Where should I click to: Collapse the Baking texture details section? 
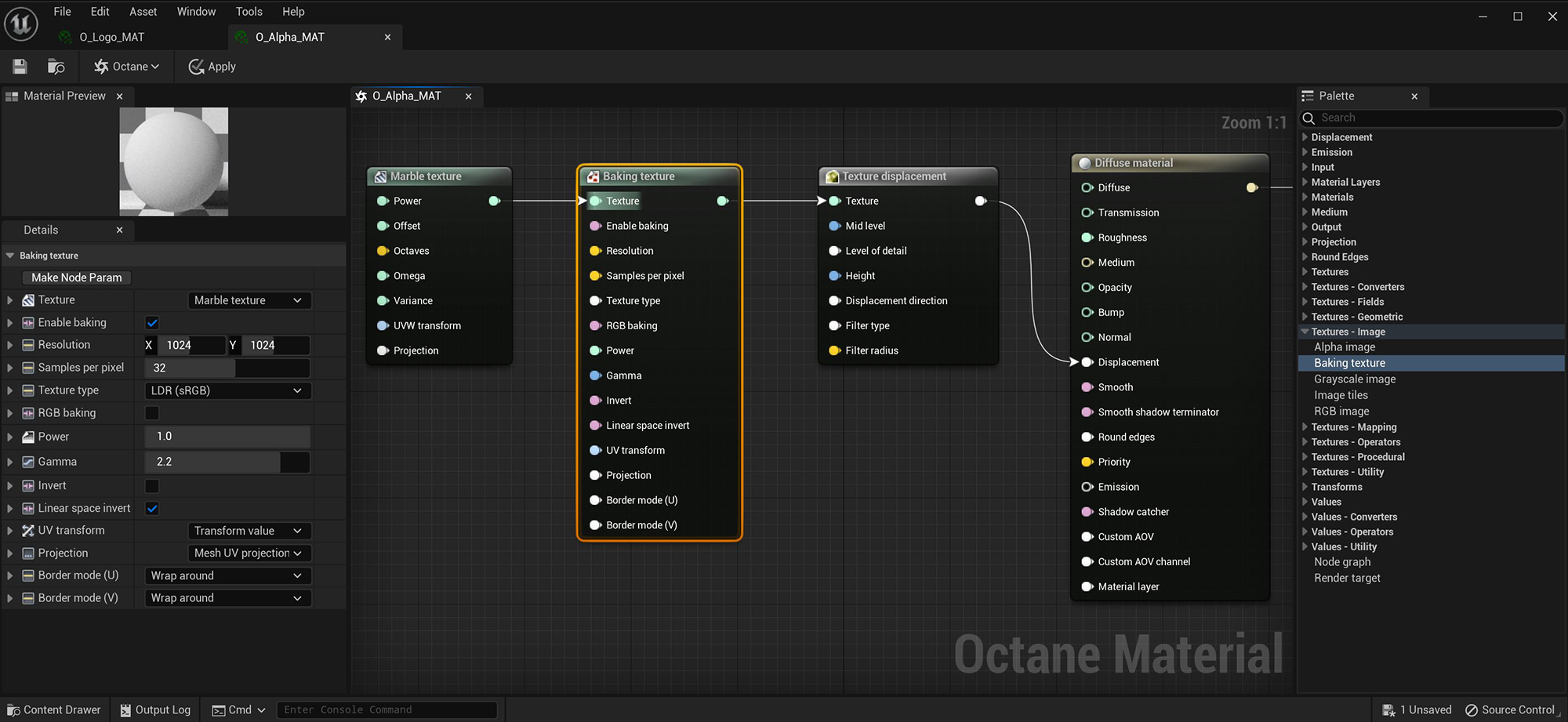(x=10, y=256)
